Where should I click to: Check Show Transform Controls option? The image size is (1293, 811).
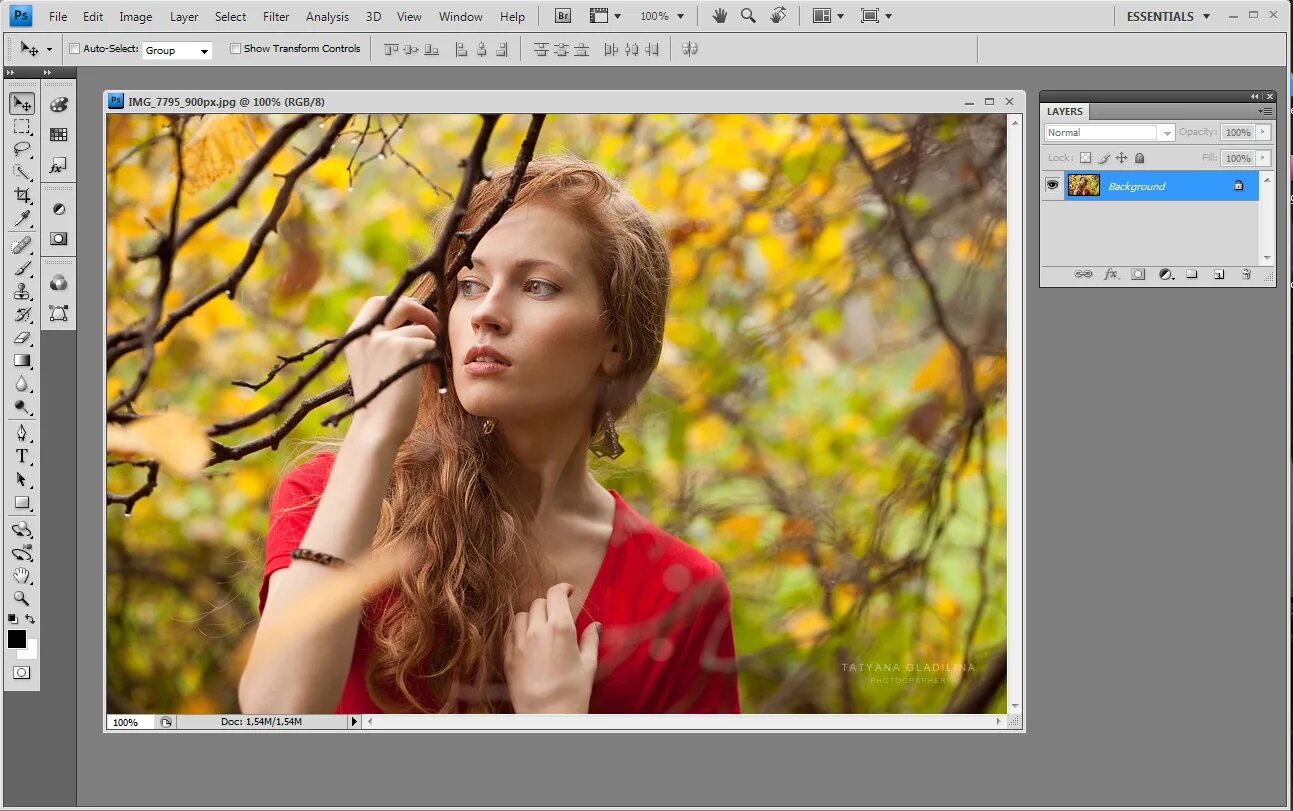click(236, 49)
